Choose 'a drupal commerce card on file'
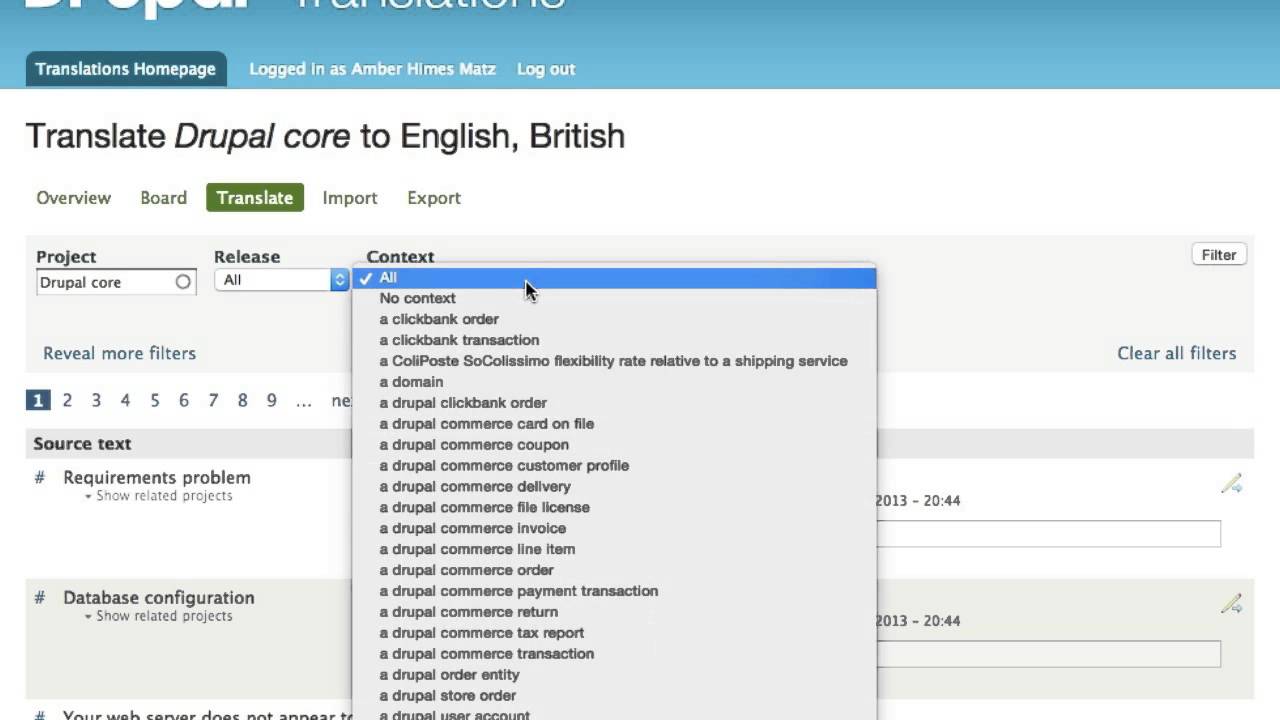 (x=614, y=424)
